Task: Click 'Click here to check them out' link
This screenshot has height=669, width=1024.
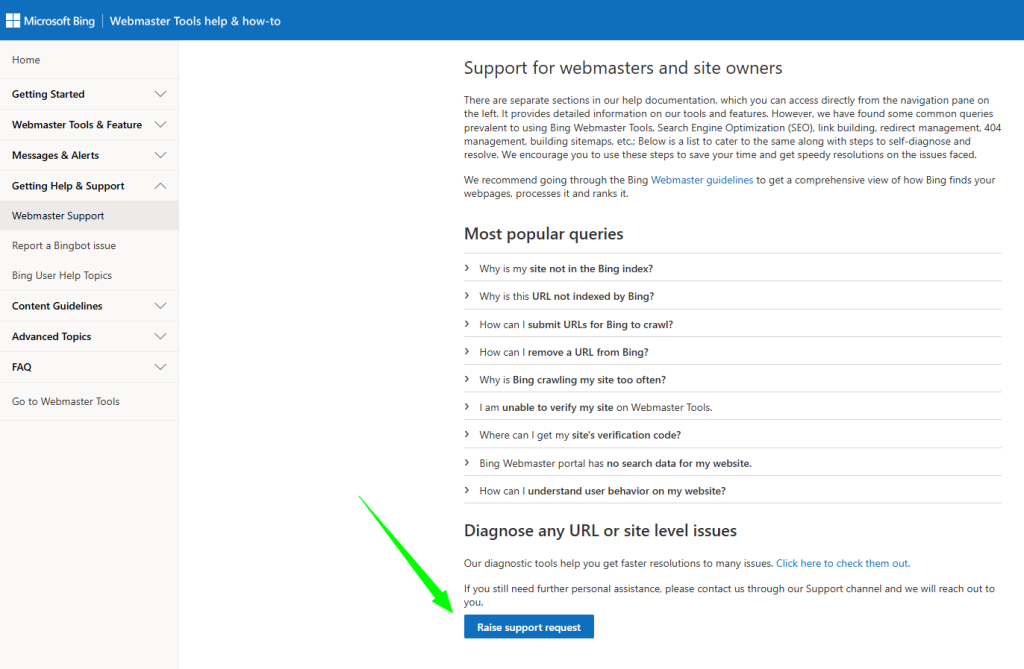Action: (842, 563)
